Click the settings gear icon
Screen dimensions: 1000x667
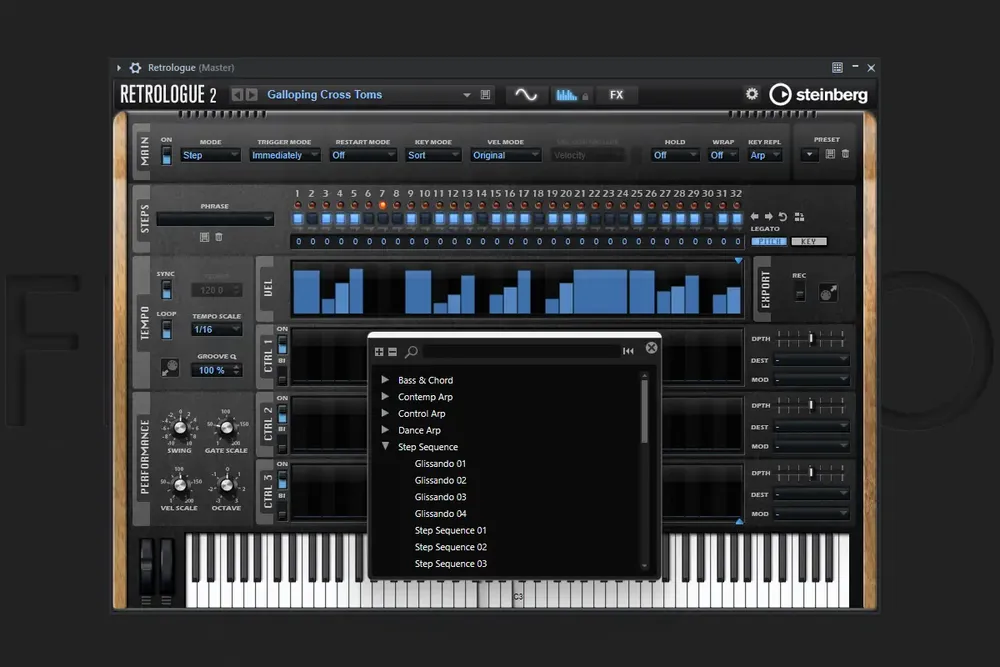pos(752,94)
